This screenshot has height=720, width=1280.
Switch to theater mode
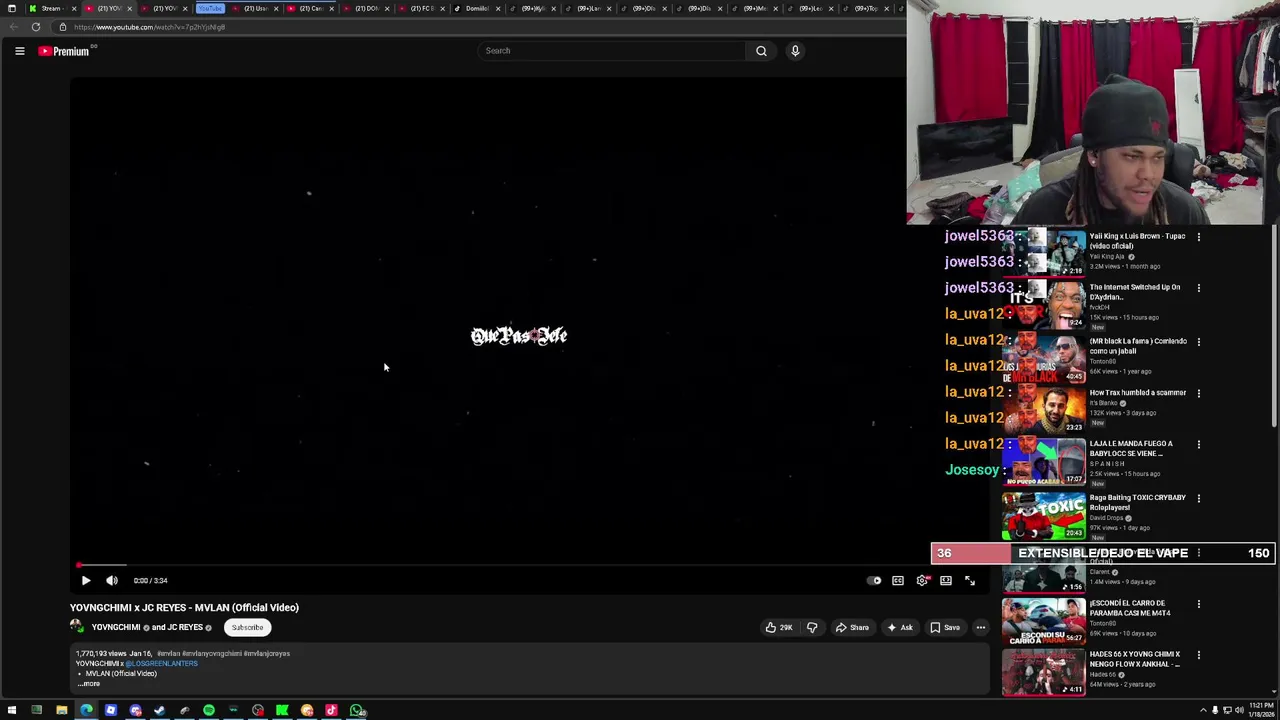pos(946,580)
